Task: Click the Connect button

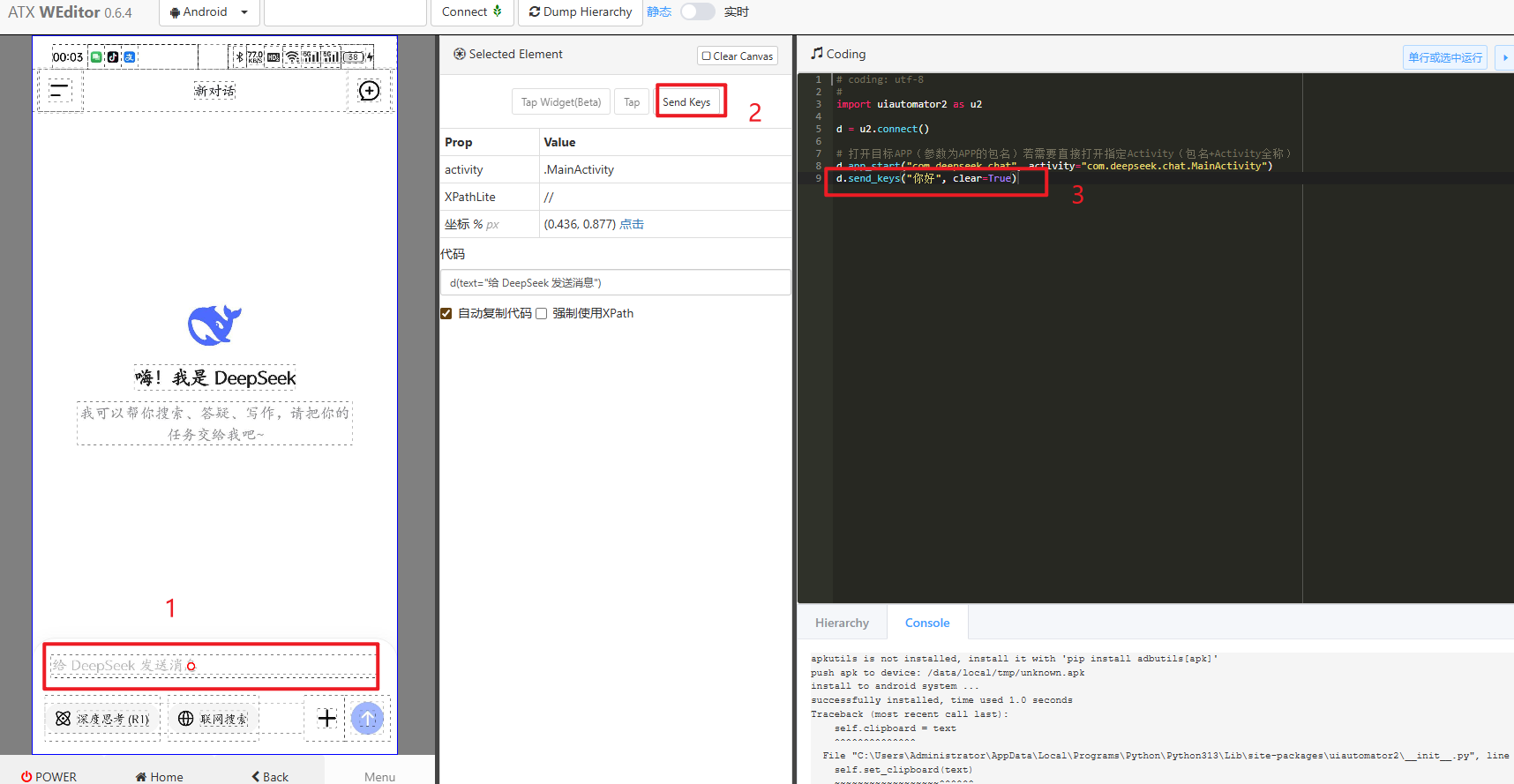Action: pos(471,12)
